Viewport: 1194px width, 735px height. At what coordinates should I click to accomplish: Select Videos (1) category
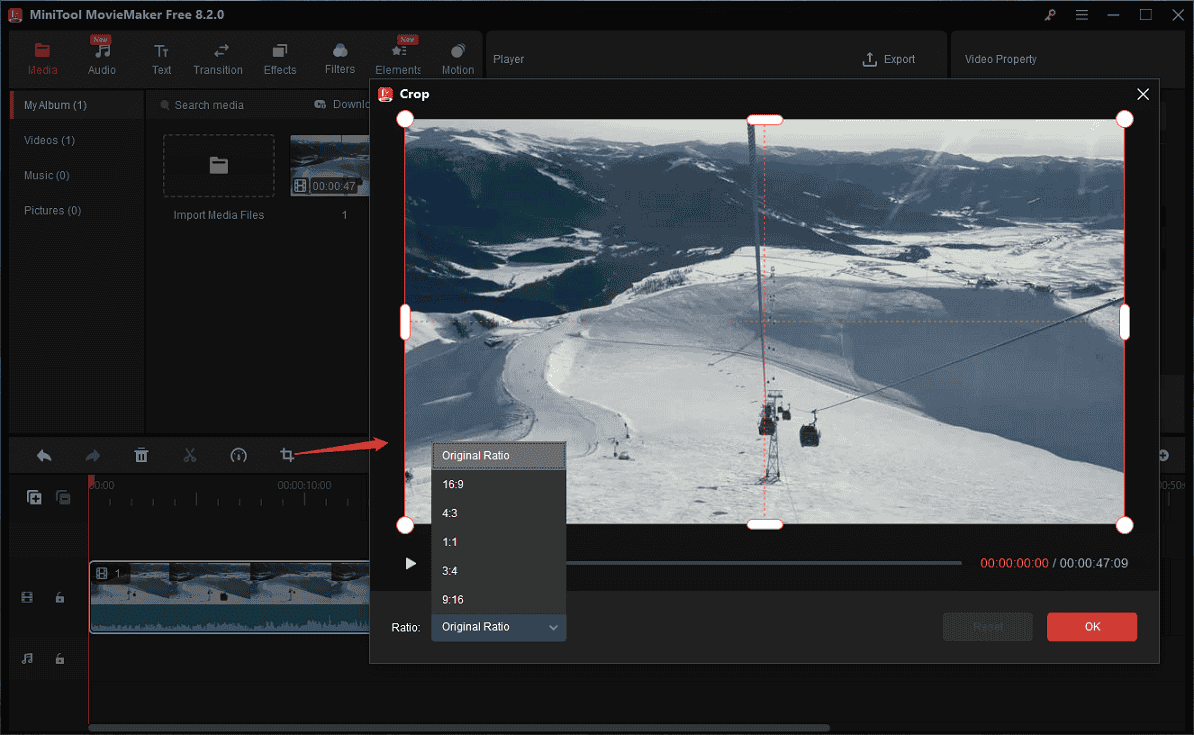click(49, 140)
